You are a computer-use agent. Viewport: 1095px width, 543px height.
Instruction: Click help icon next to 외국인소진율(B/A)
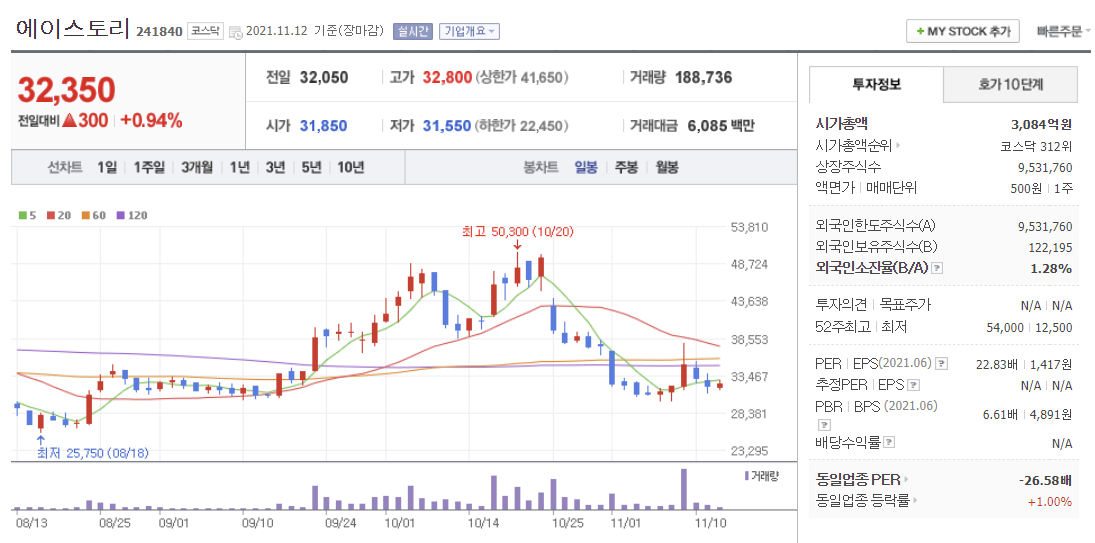(938, 268)
